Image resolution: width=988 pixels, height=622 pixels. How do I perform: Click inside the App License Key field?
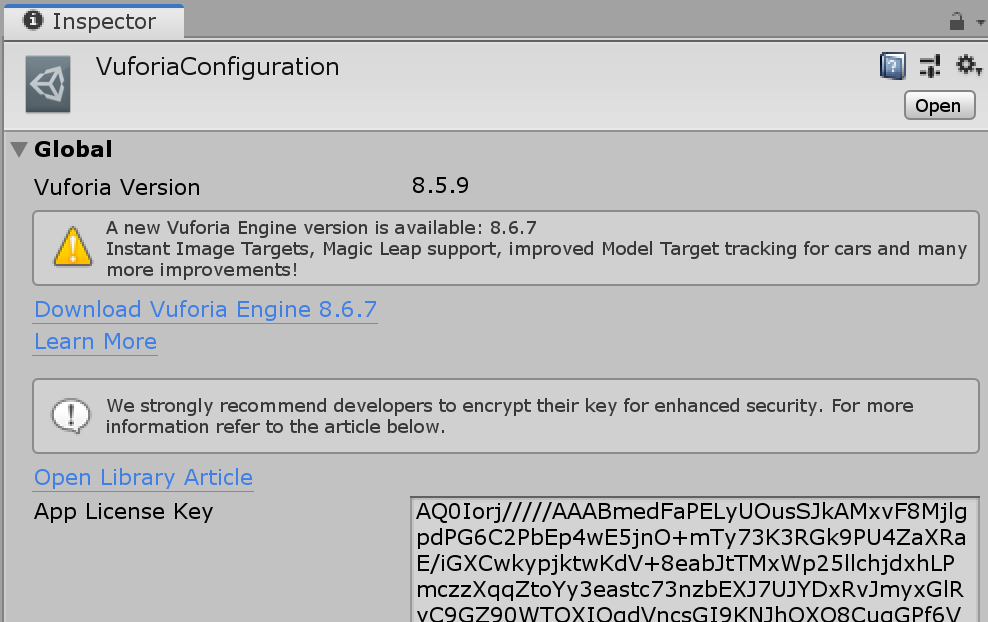[x=694, y=560]
